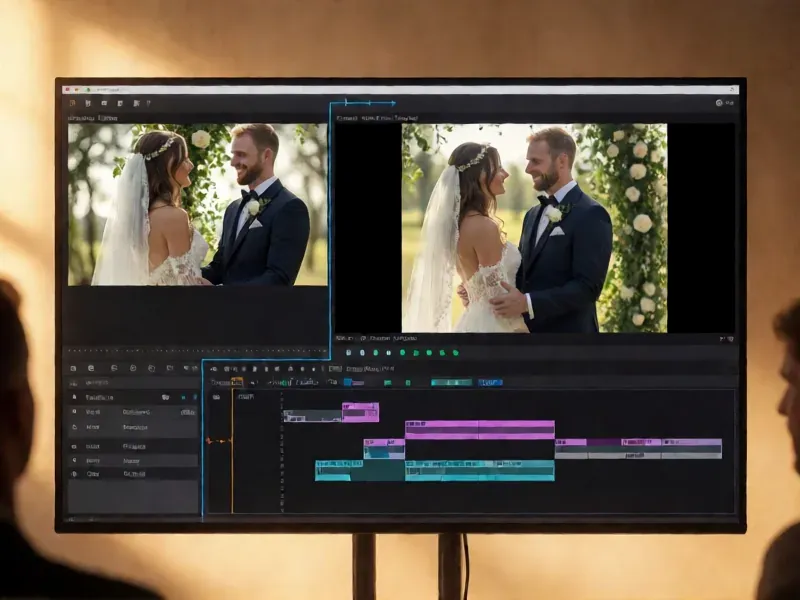The image size is (800, 600).
Task: Select the grey clip left of the short pink clip
Action: 312,416
